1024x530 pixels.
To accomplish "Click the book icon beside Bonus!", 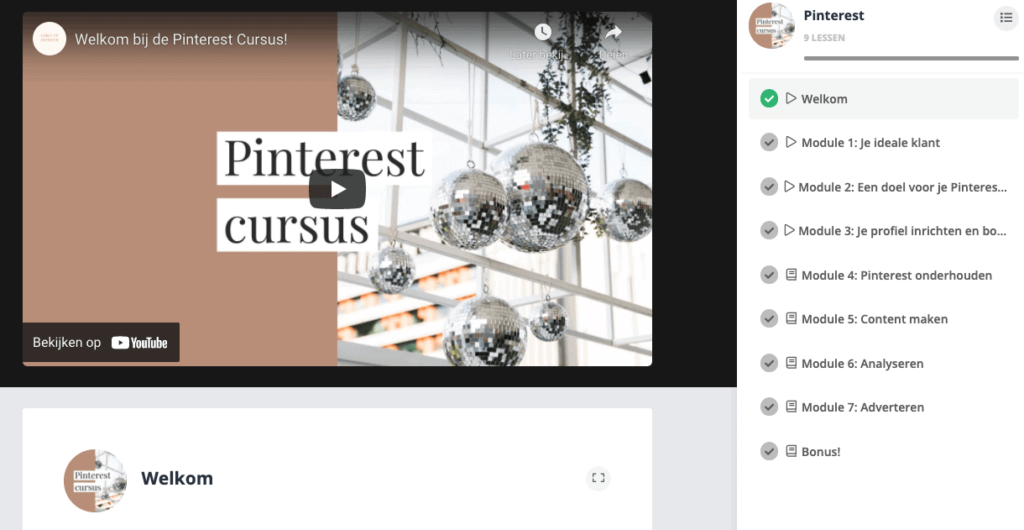I will [791, 451].
